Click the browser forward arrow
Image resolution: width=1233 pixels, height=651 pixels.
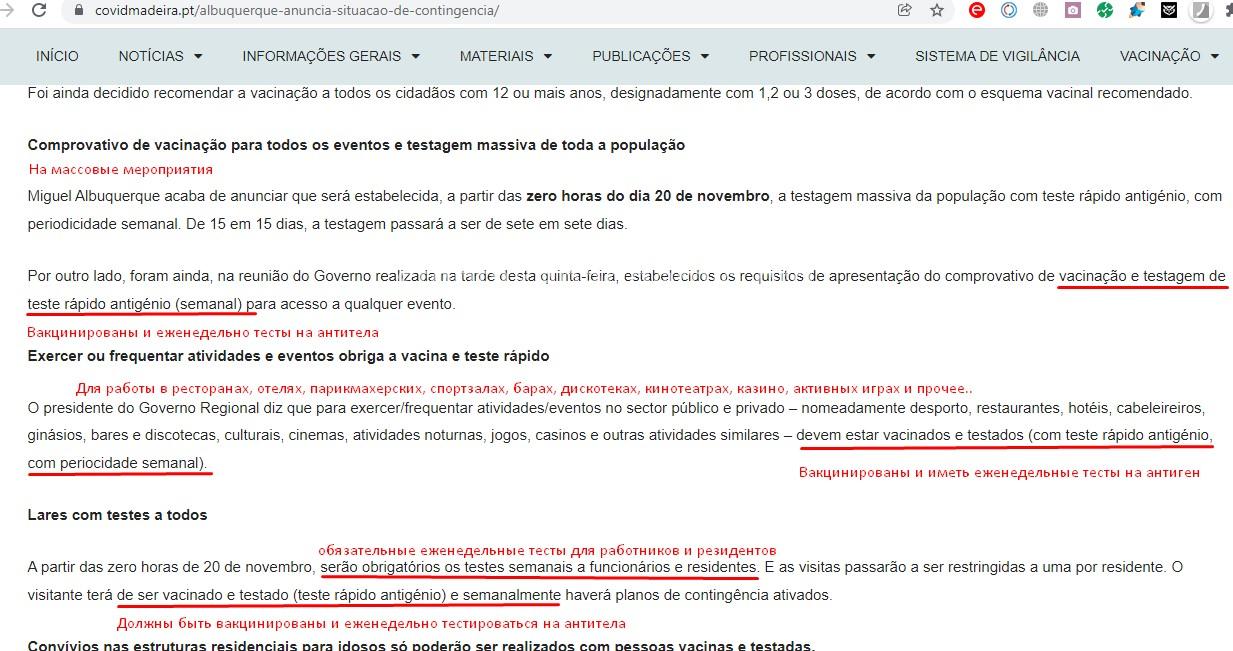click(8, 10)
